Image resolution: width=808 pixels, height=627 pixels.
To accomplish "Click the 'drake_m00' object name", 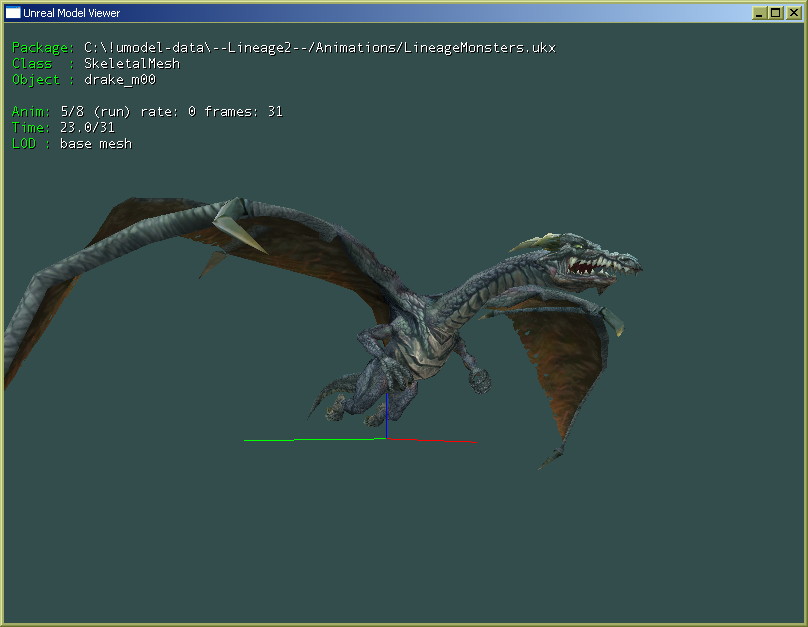I will (x=120, y=80).
